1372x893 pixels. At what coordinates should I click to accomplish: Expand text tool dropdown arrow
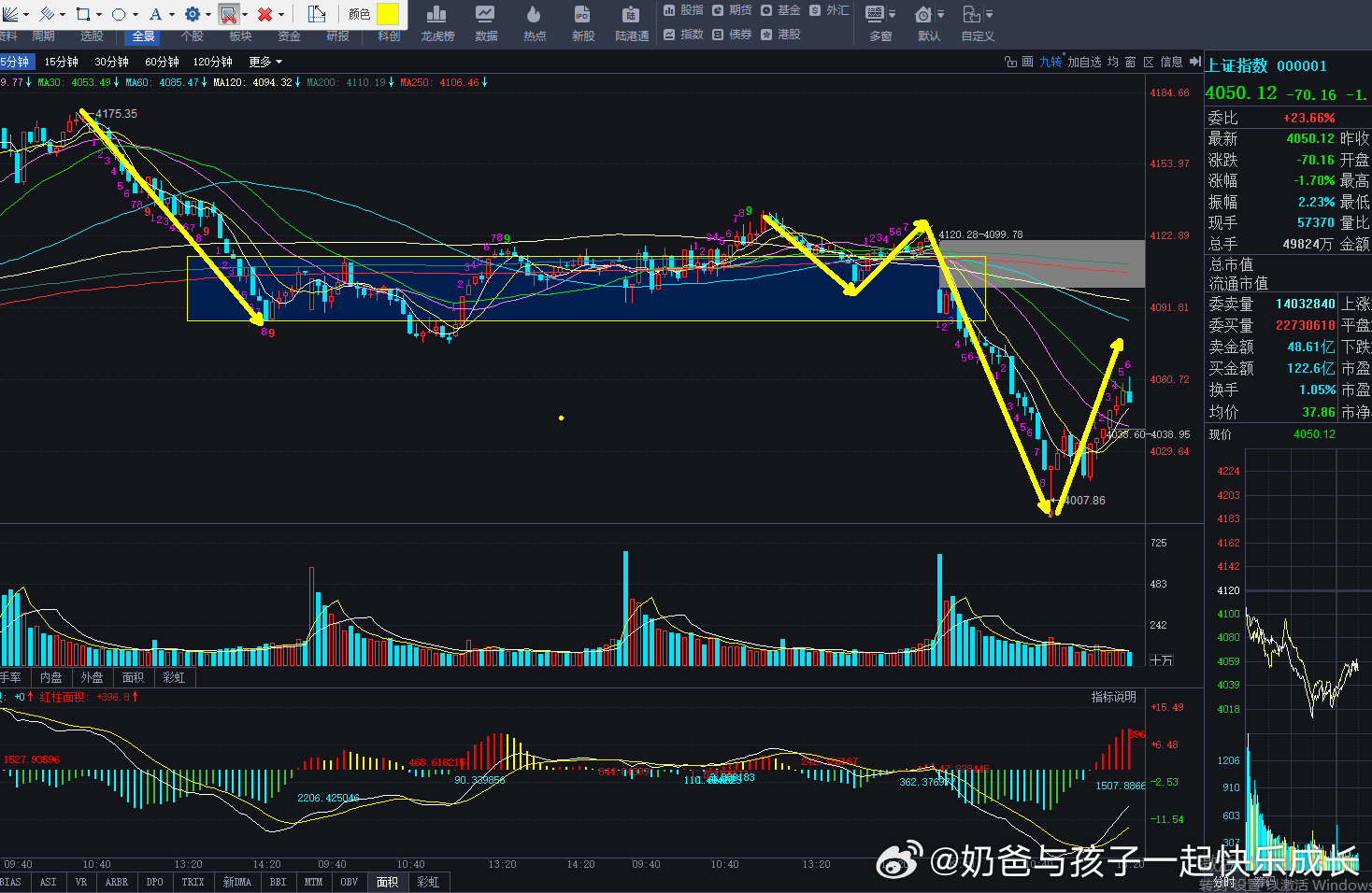click(x=172, y=15)
